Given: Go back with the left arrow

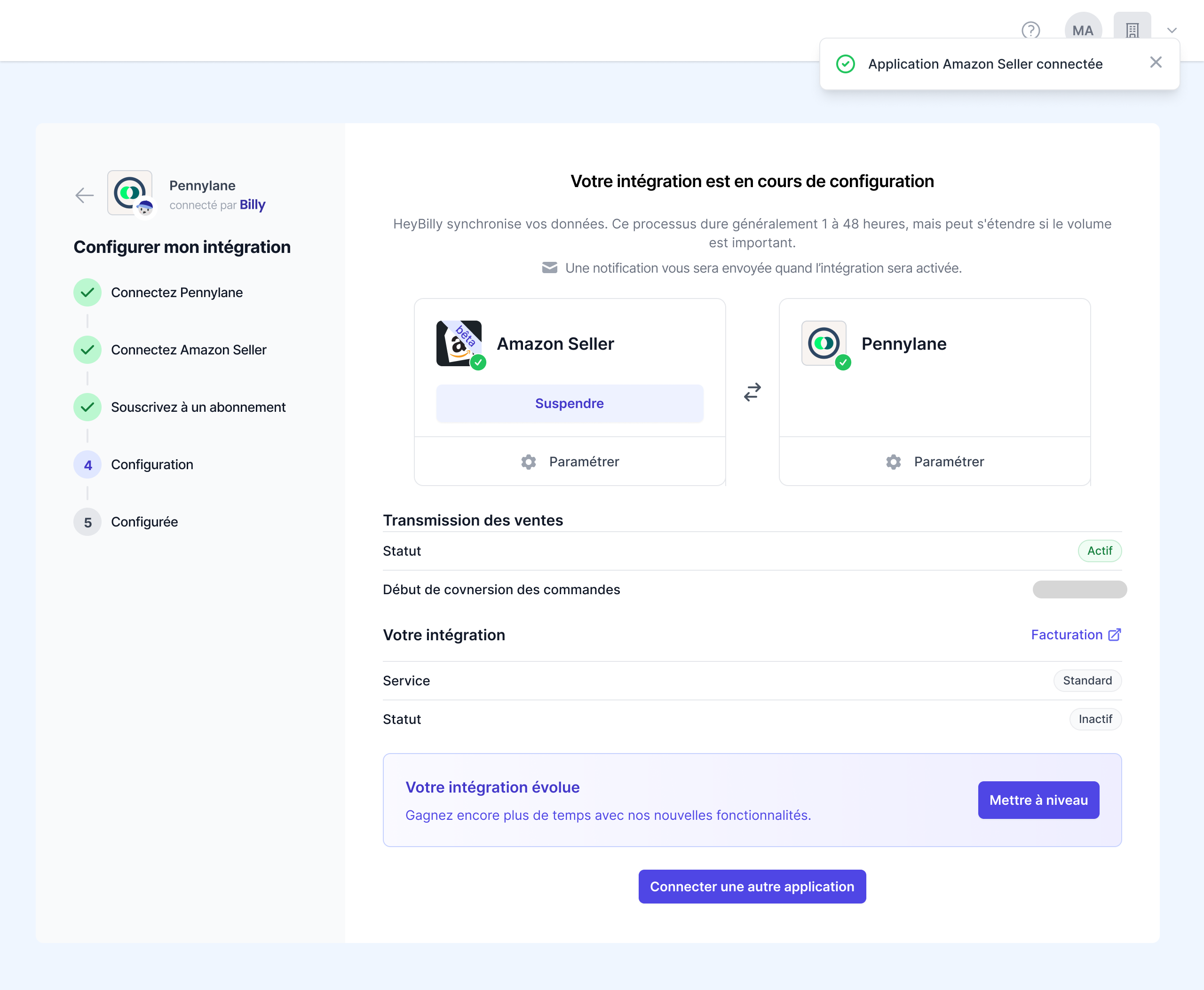Looking at the screenshot, I should click(x=85, y=196).
